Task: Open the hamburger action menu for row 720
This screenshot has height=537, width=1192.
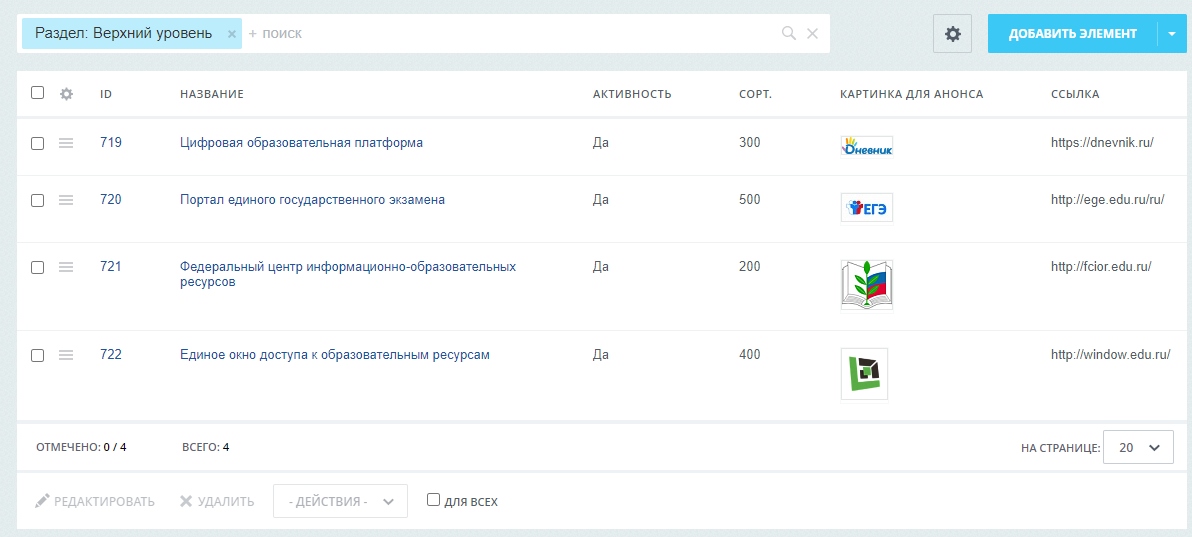Action: tap(66, 200)
